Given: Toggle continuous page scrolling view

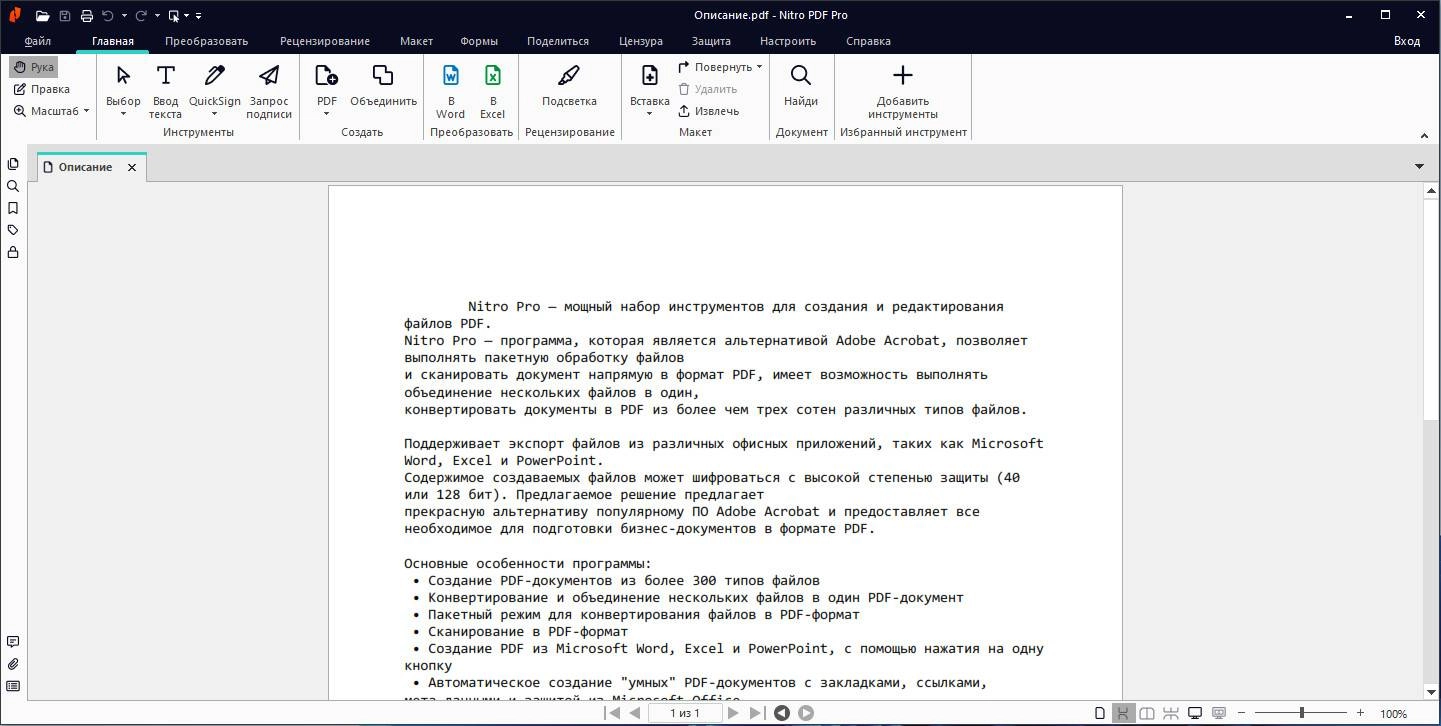Looking at the screenshot, I should pos(1123,713).
